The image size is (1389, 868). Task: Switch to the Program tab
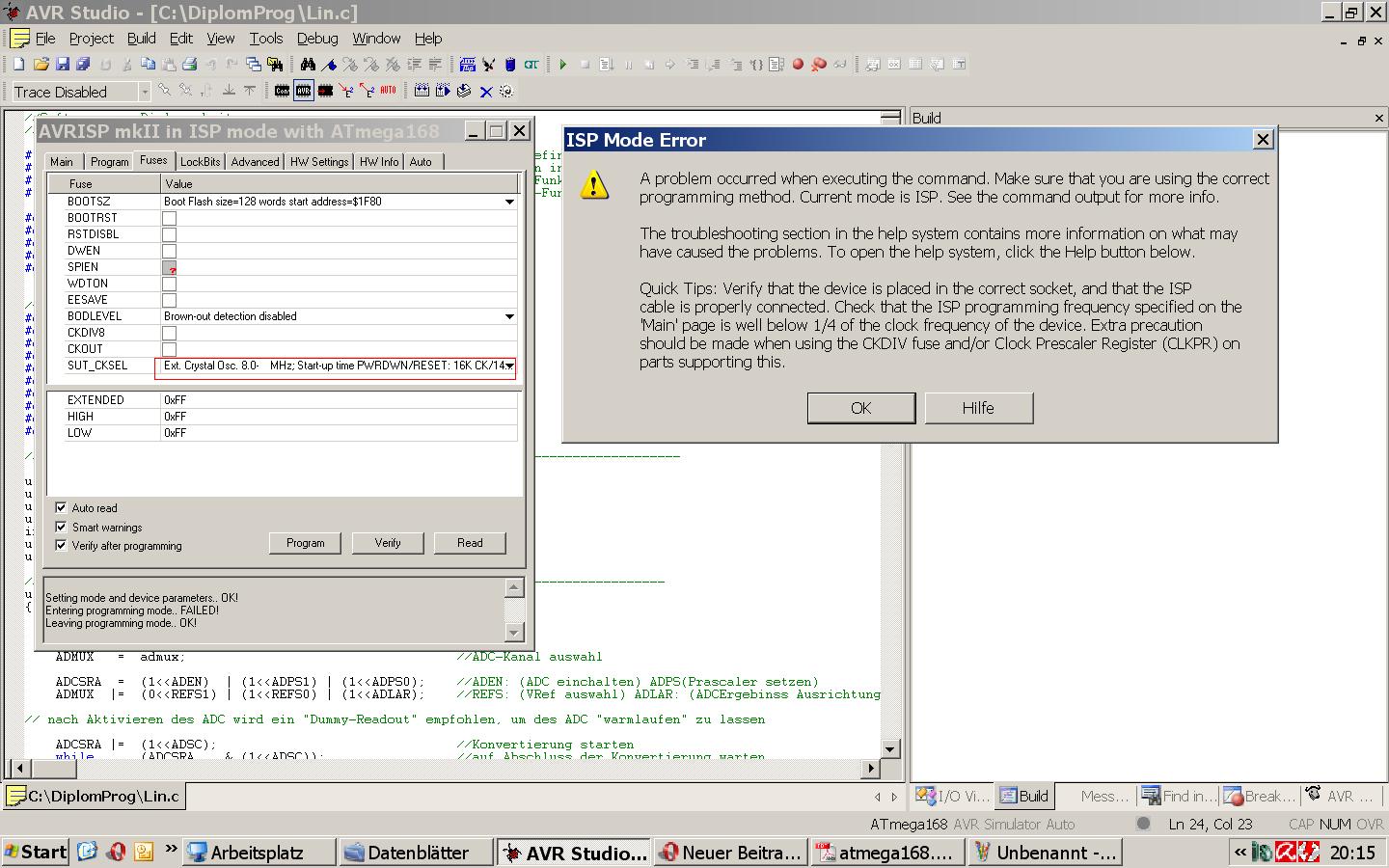[x=109, y=162]
